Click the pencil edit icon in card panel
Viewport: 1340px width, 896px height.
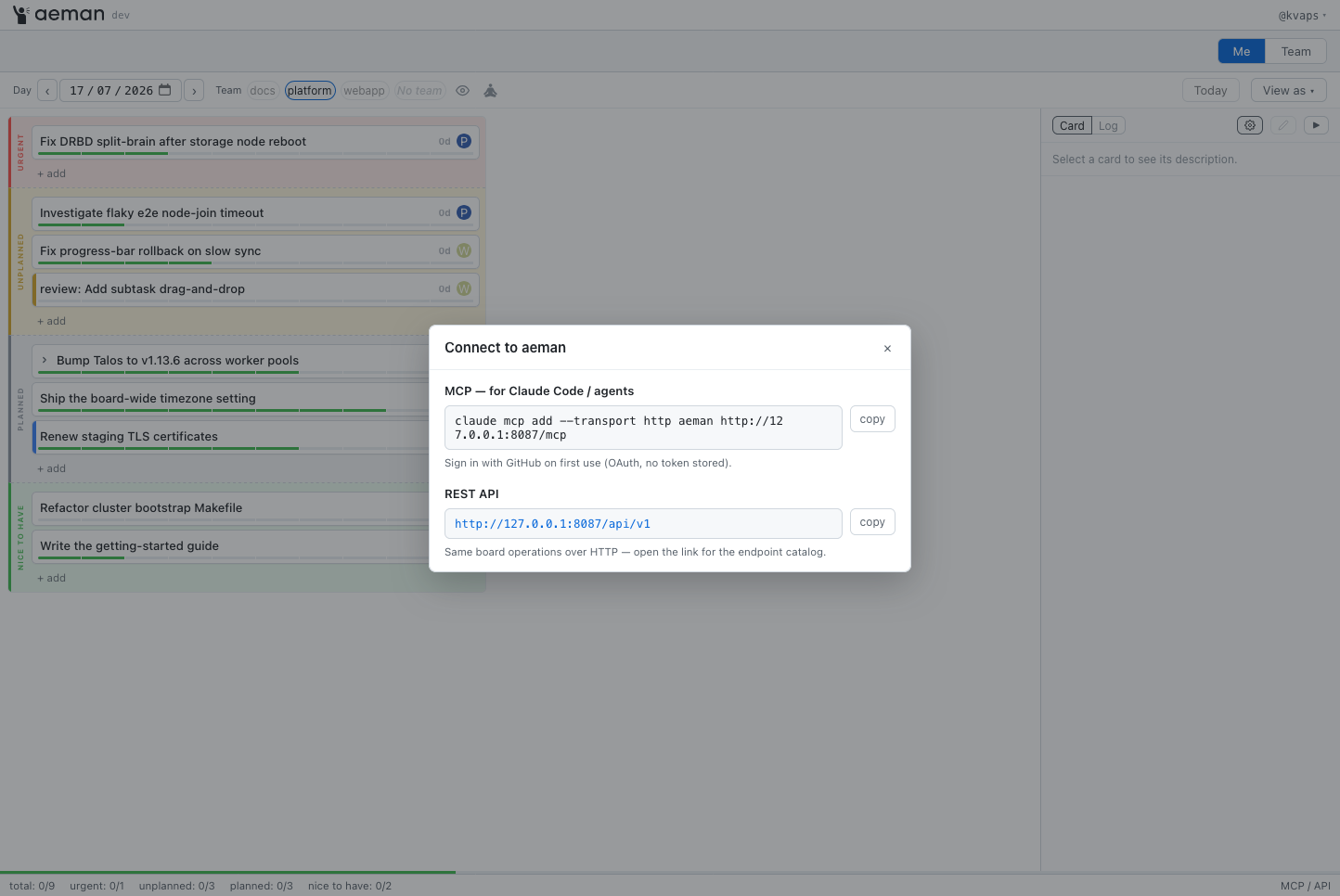click(x=1283, y=125)
